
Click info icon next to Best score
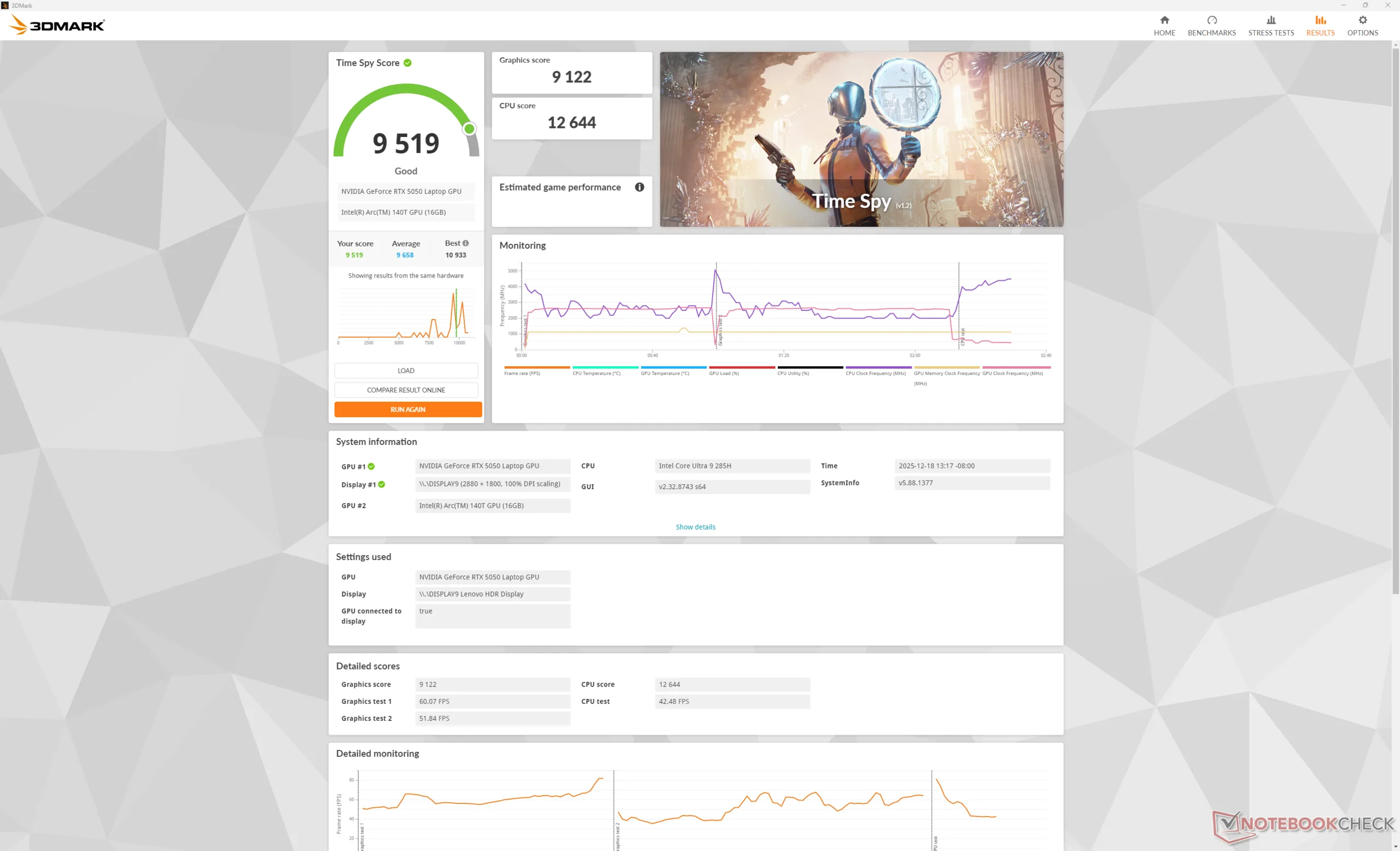[465, 244]
